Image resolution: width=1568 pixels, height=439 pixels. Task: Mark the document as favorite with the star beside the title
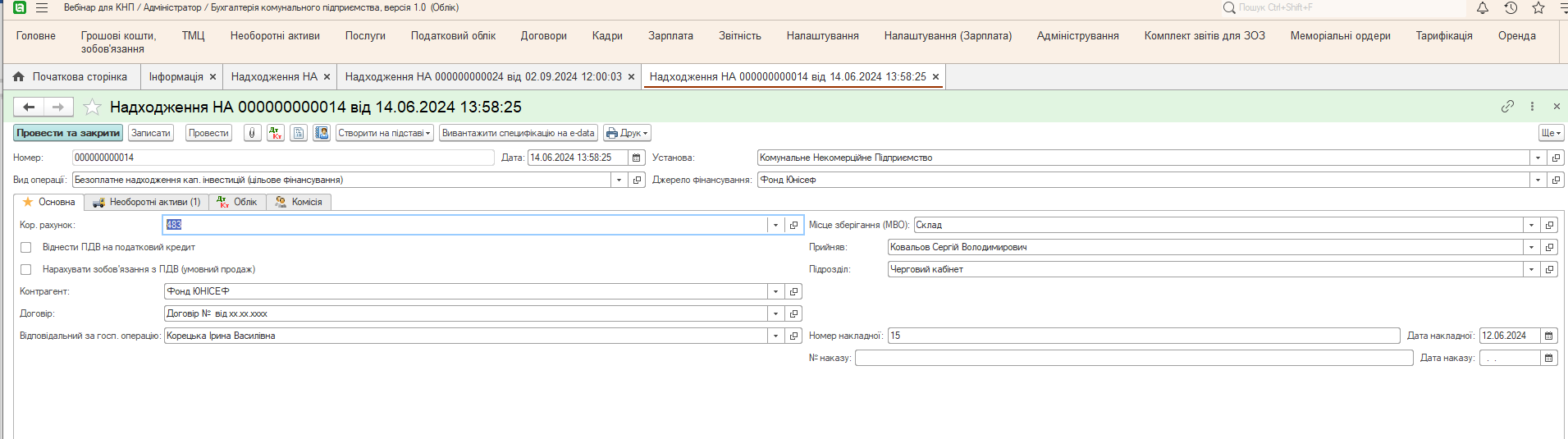tap(93, 107)
